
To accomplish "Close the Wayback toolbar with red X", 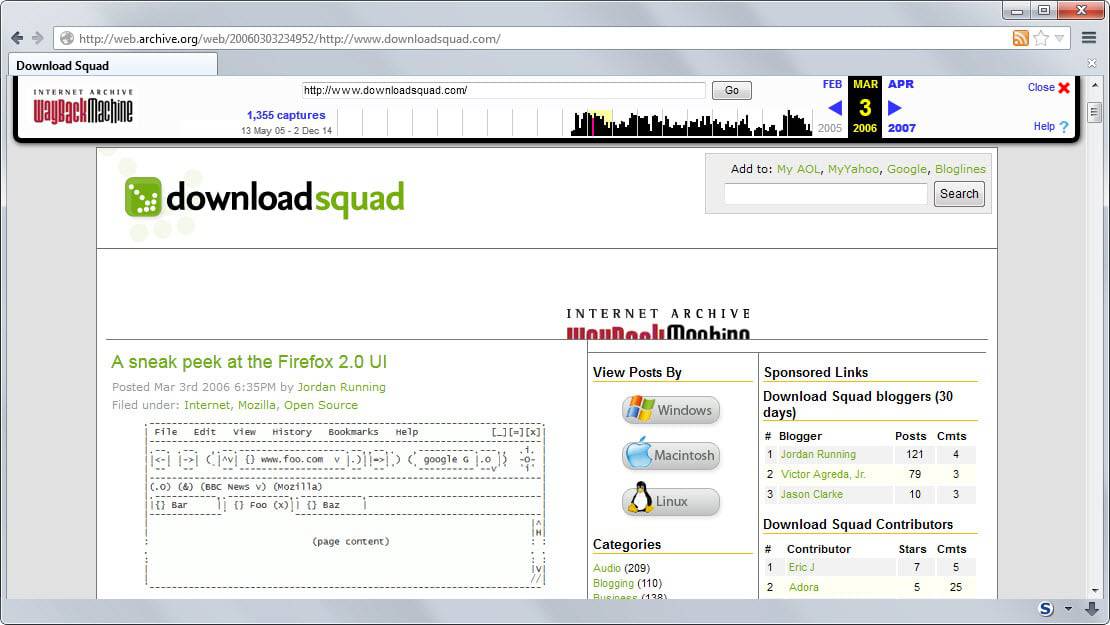I will click(x=1063, y=88).
